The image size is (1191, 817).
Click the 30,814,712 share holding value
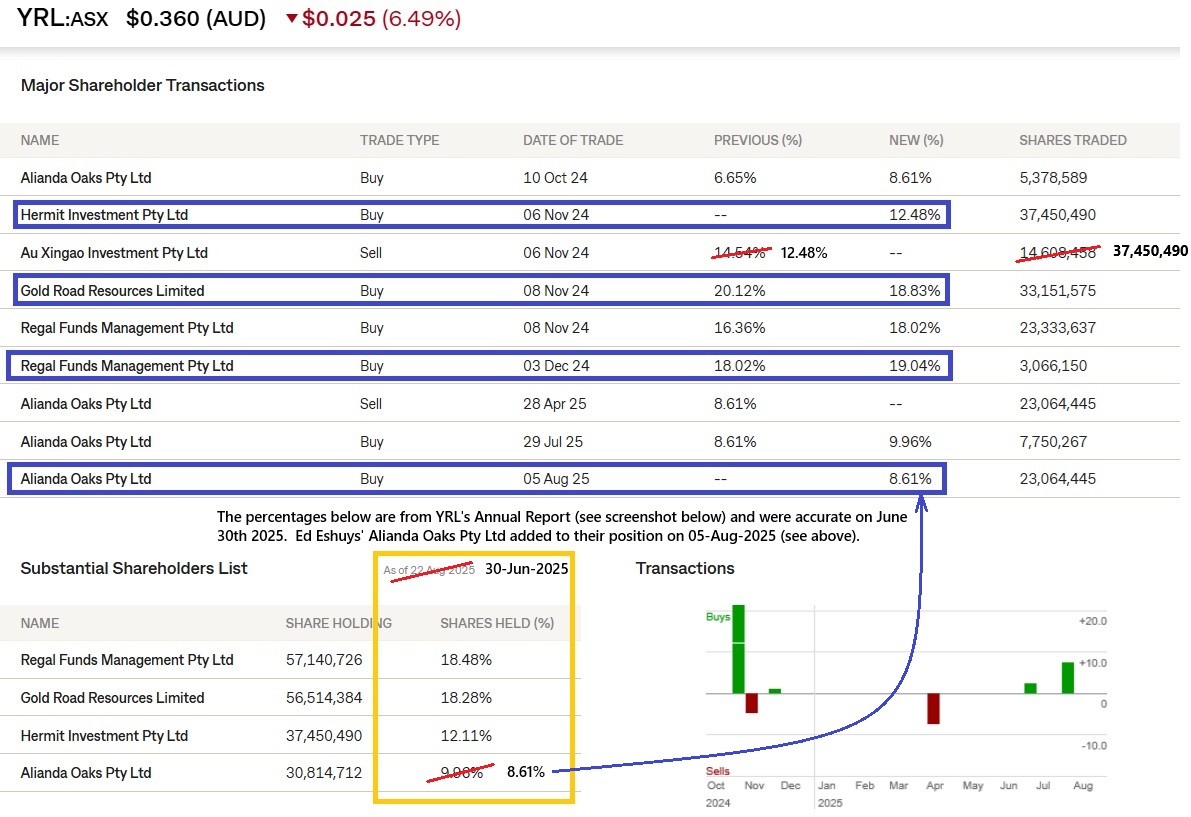click(x=324, y=773)
